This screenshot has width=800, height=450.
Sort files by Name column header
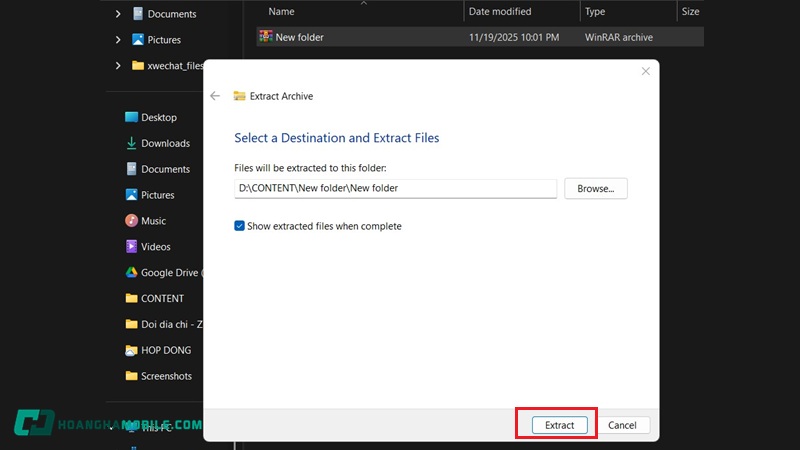click(282, 12)
